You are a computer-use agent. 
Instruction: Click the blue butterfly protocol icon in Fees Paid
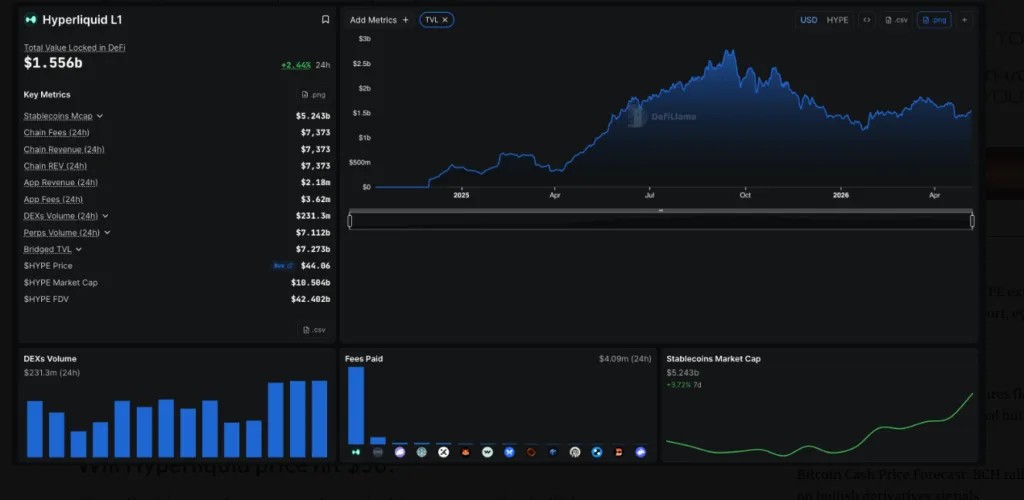[x=509, y=452]
